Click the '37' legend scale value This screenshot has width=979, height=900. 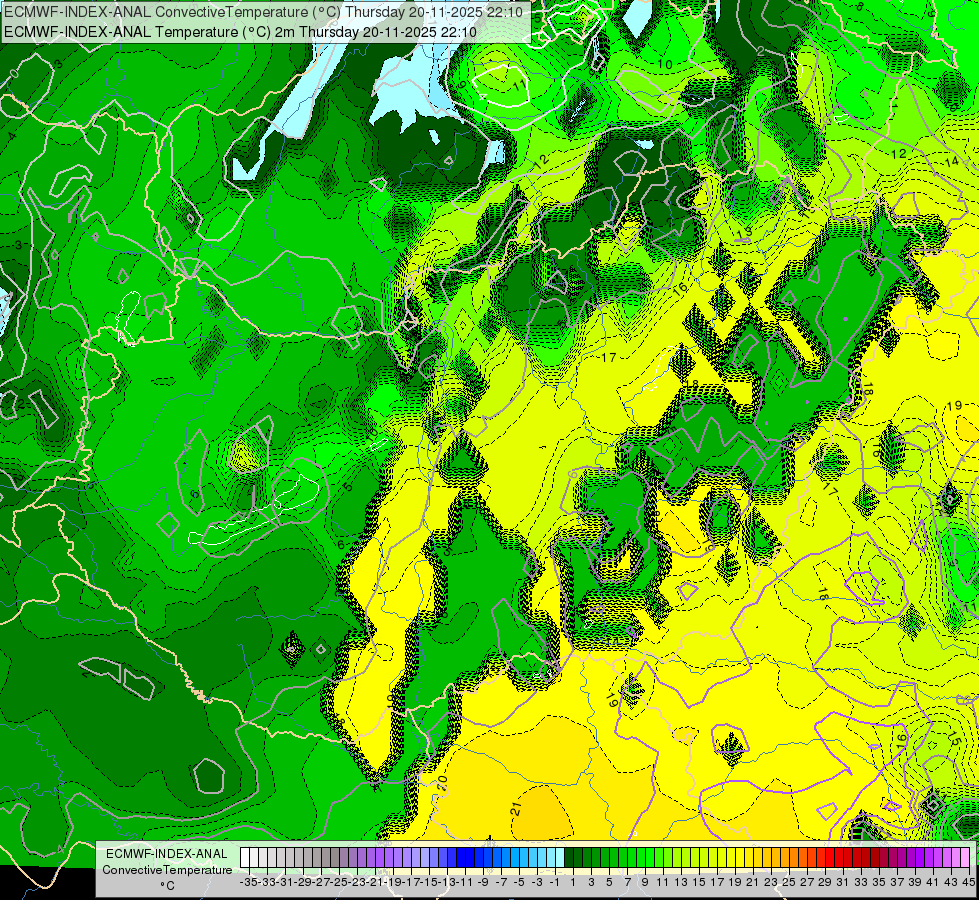coord(897,883)
